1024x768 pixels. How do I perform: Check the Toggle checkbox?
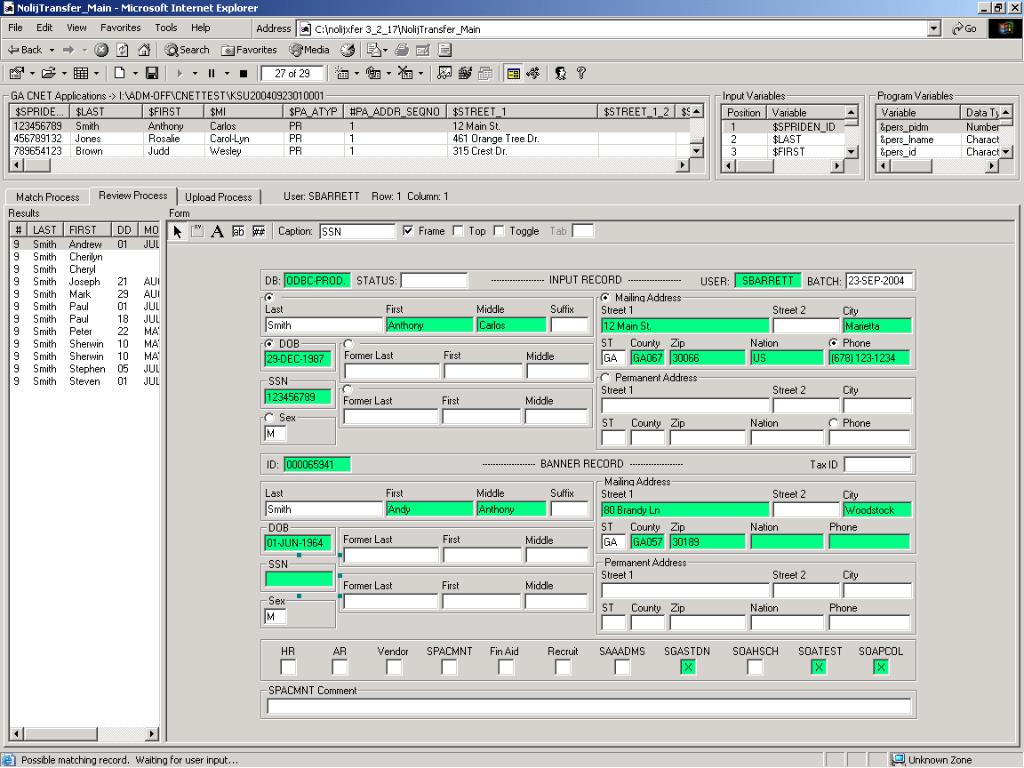click(x=499, y=231)
